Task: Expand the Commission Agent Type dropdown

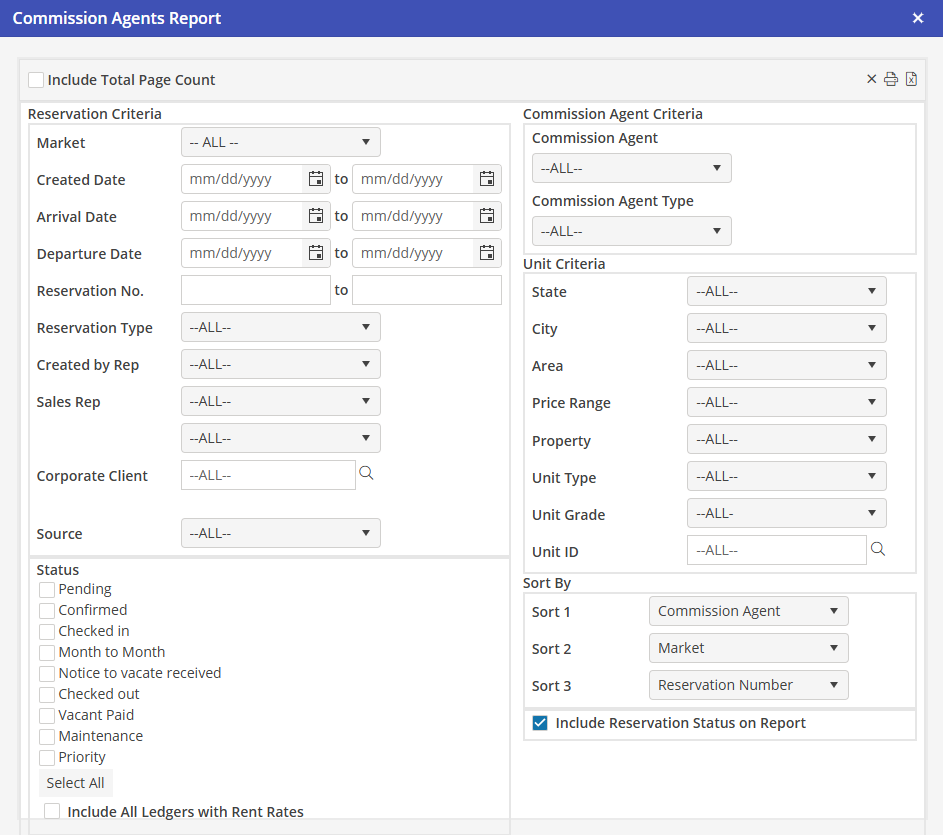Action: (x=631, y=231)
